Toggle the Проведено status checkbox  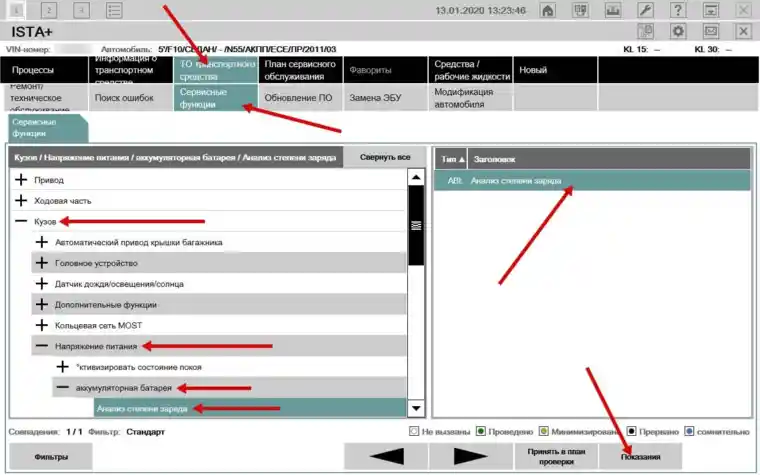[x=480, y=431]
